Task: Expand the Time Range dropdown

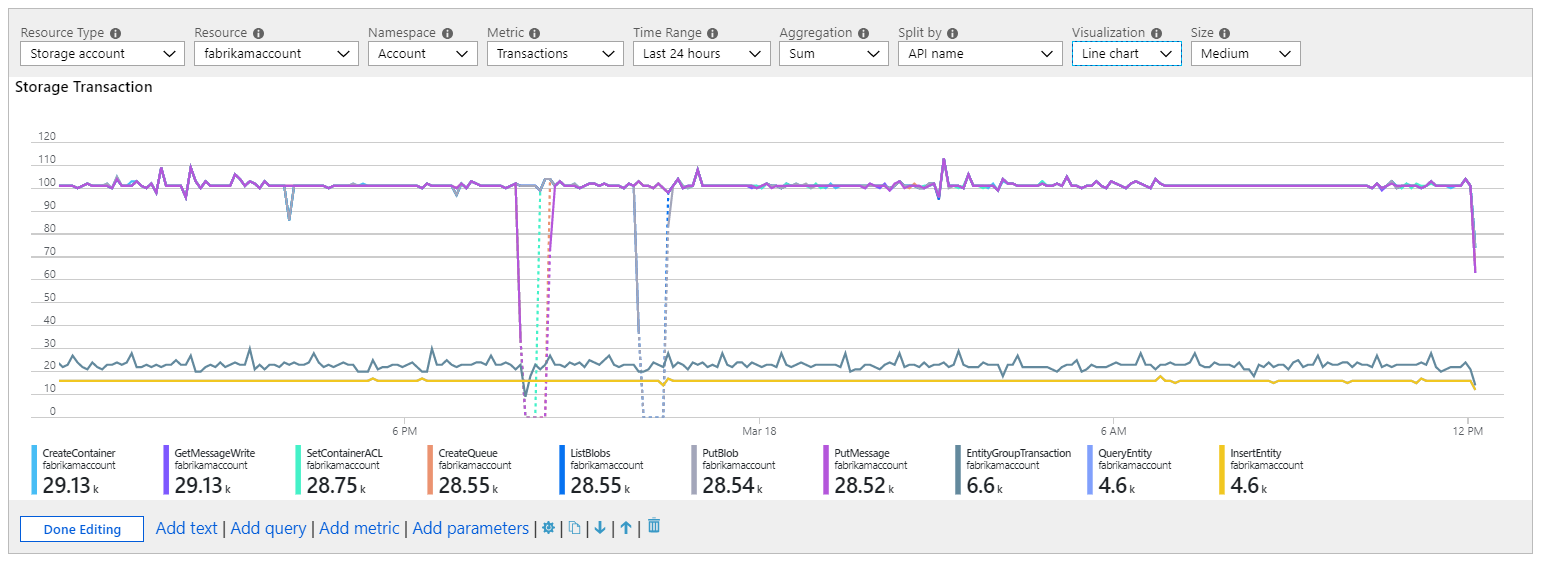Action: click(701, 54)
